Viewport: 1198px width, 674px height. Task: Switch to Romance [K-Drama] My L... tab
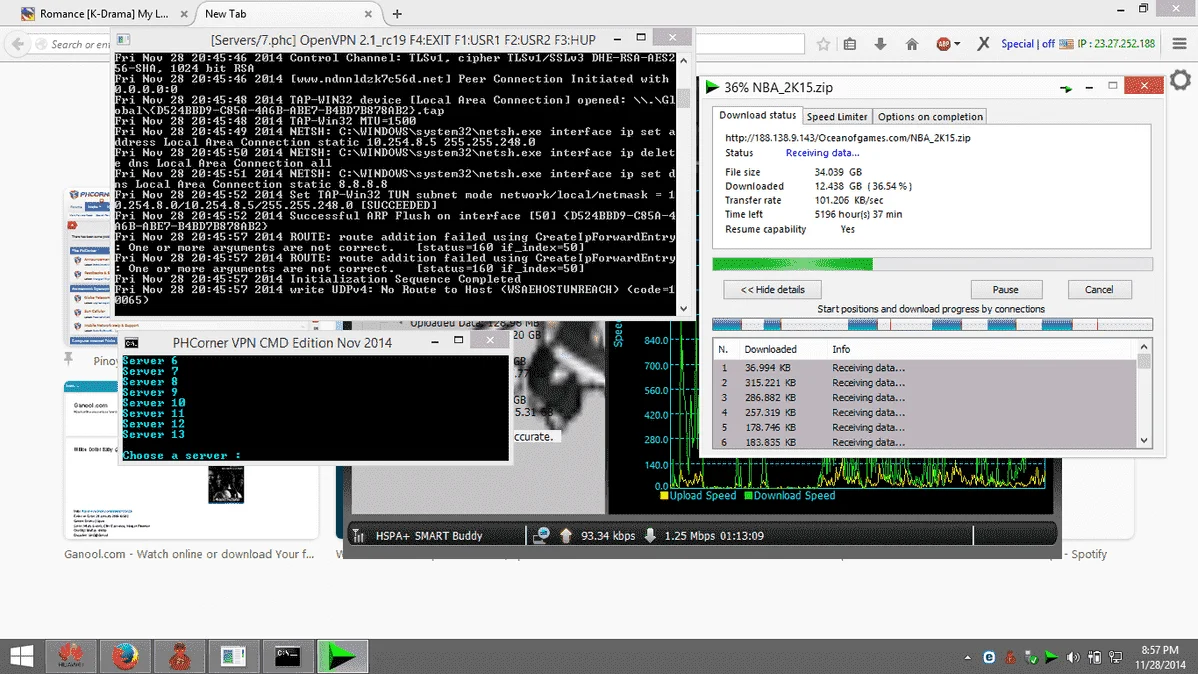(x=104, y=14)
